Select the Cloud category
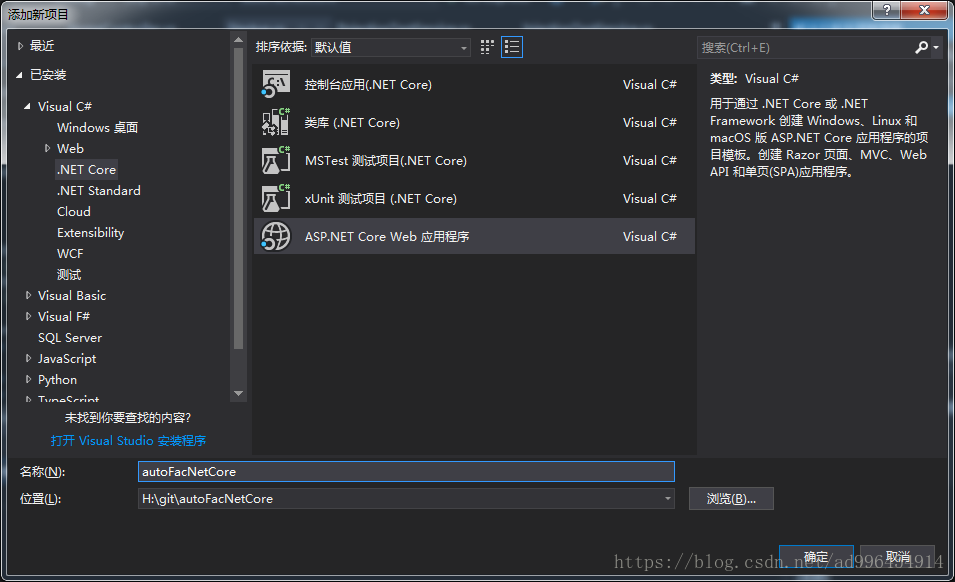This screenshot has height=582, width=955. 74,211
